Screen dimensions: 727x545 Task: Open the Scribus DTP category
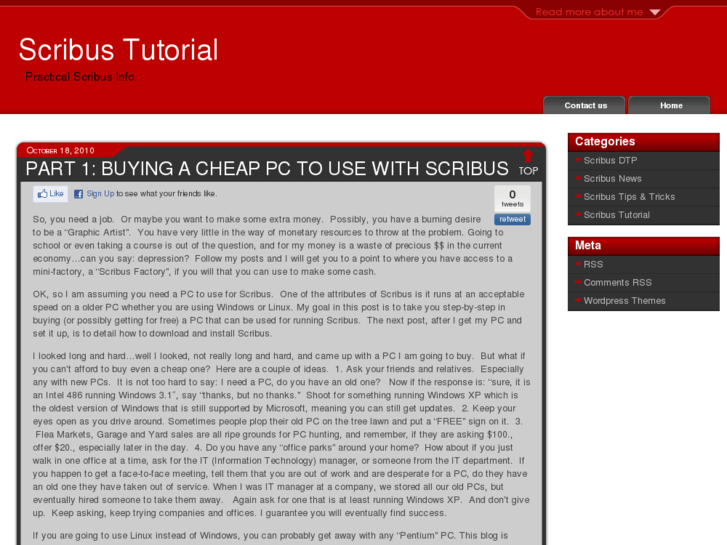click(610, 160)
